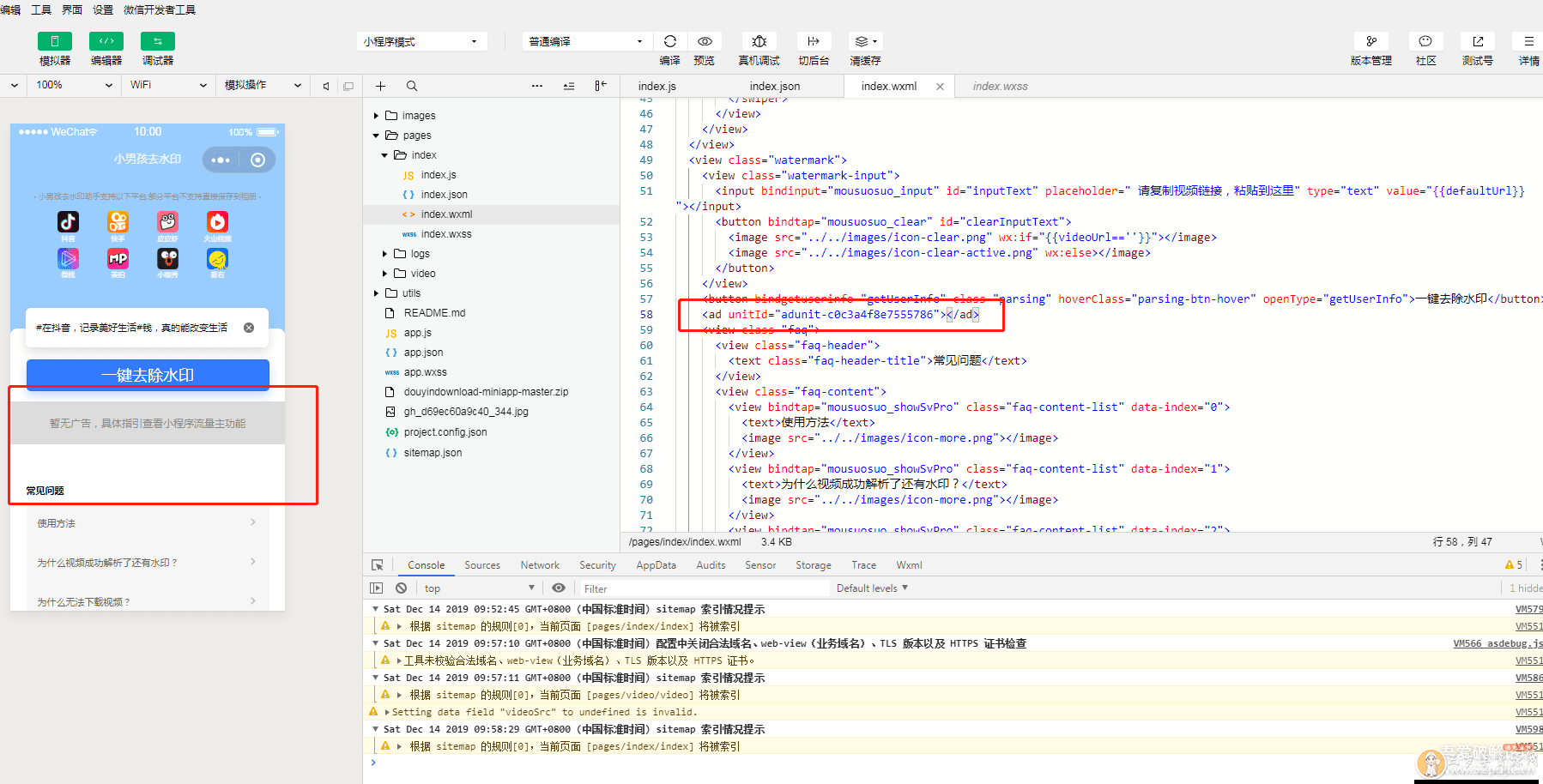The height and width of the screenshot is (784, 1543).
Task: Open the 普通编译 compile mode dropdown
Action: tap(586, 42)
